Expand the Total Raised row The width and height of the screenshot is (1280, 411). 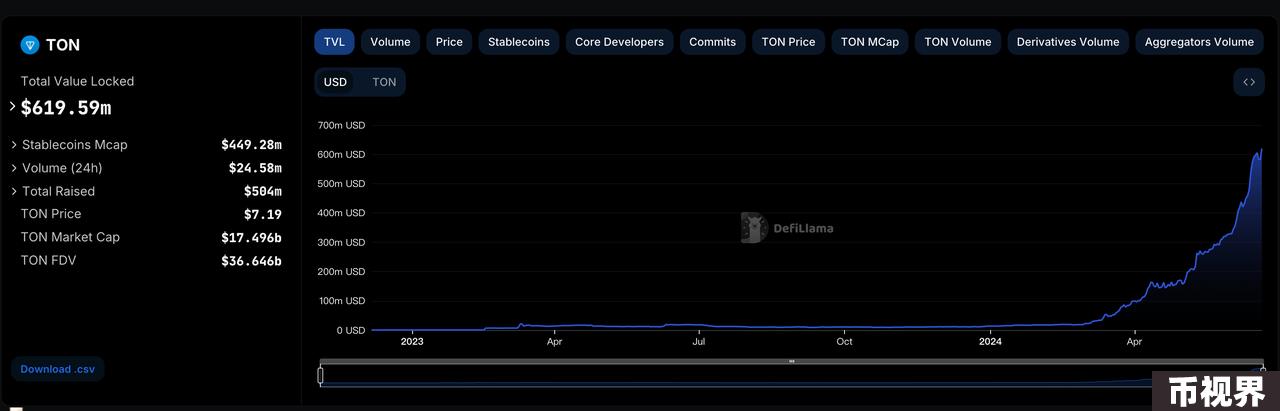[14, 191]
